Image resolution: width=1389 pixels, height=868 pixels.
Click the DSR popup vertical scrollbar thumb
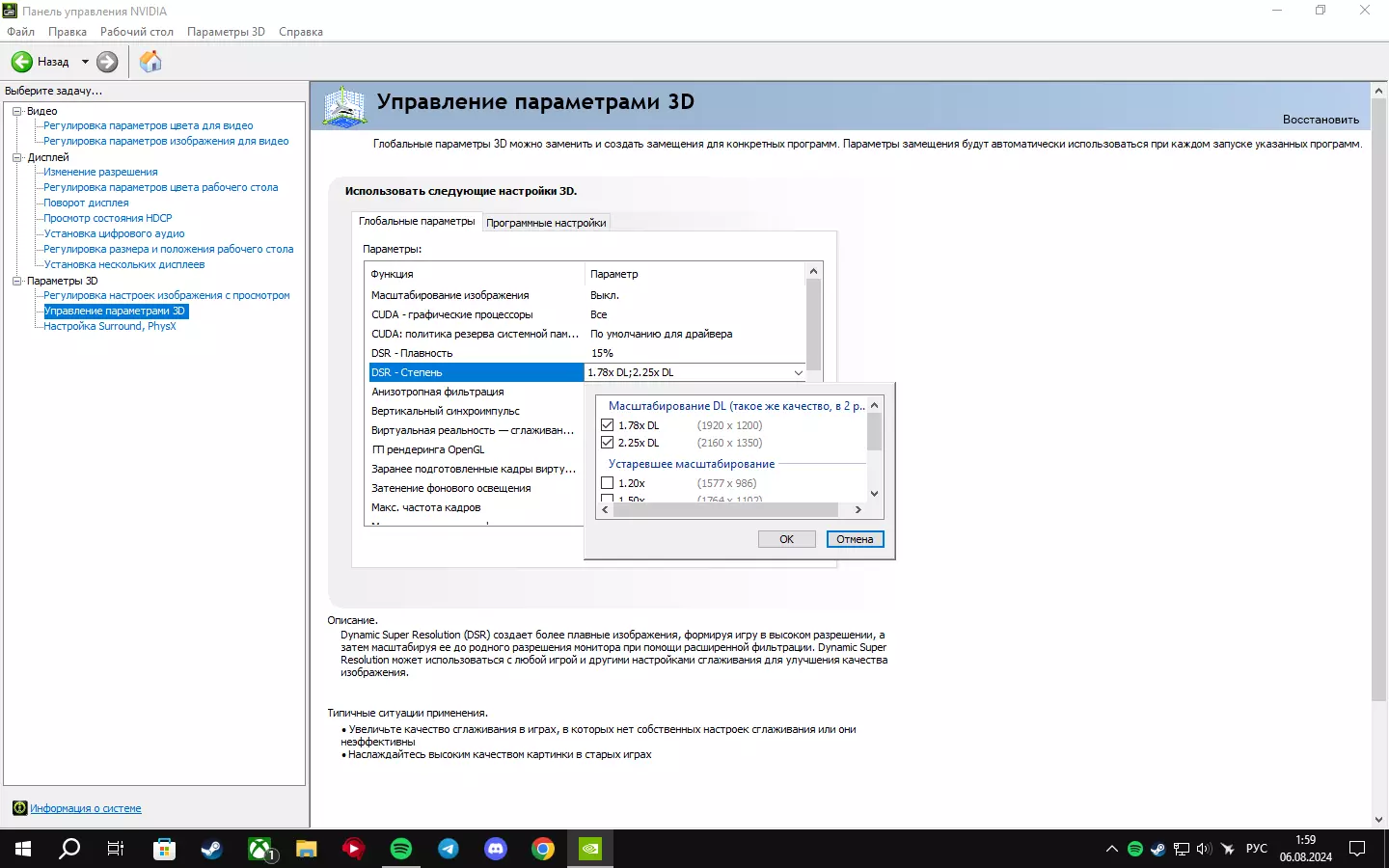coord(874,432)
